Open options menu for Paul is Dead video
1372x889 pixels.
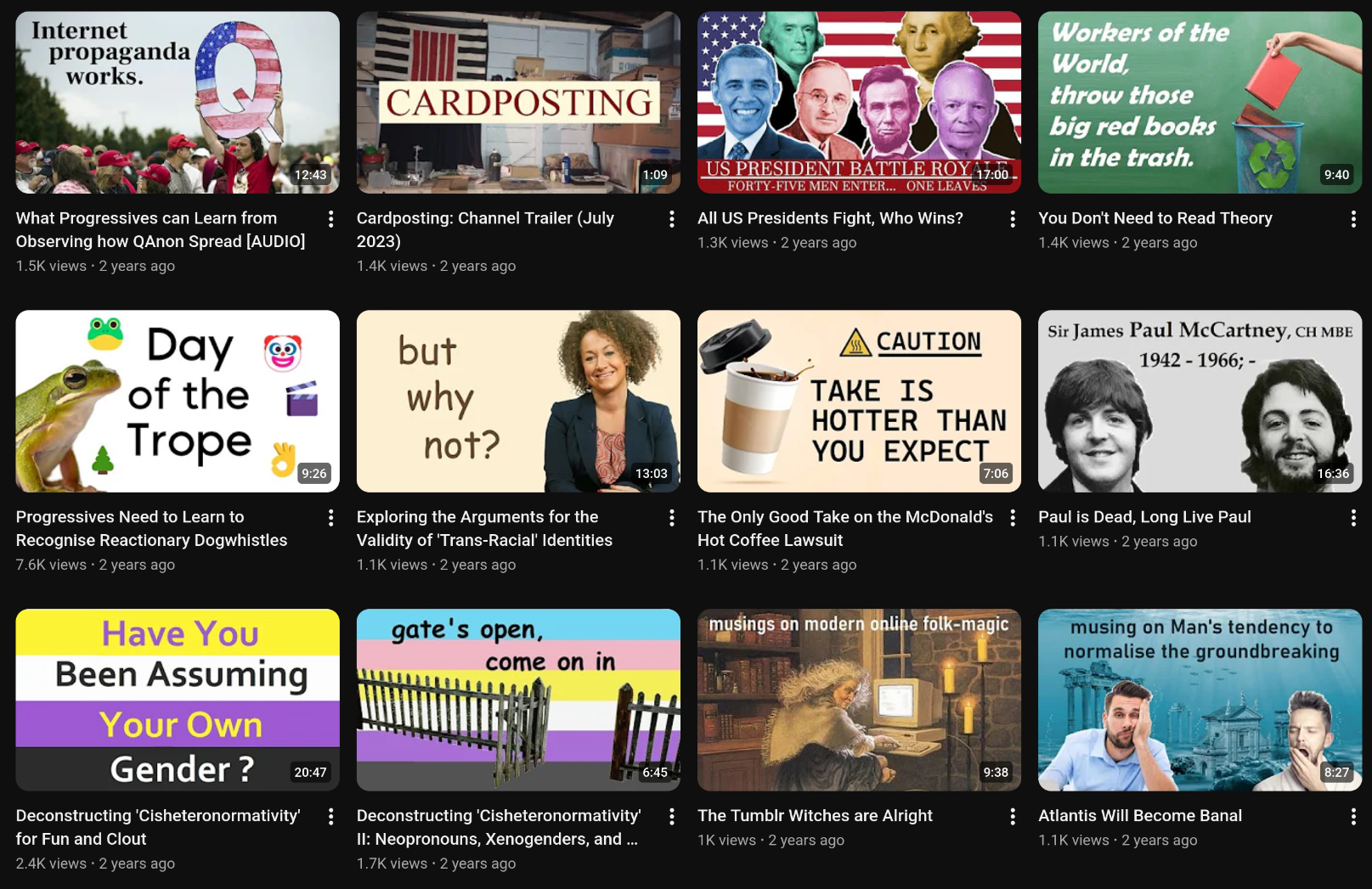[x=1352, y=518]
